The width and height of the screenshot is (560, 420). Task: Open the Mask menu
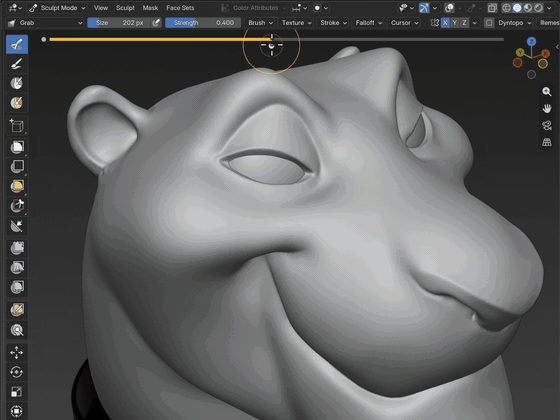[150, 8]
